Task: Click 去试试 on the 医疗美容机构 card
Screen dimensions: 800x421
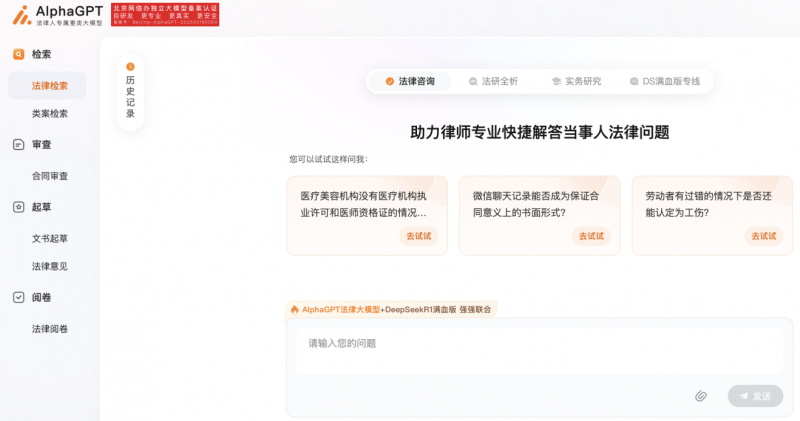Action: [418, 236]
